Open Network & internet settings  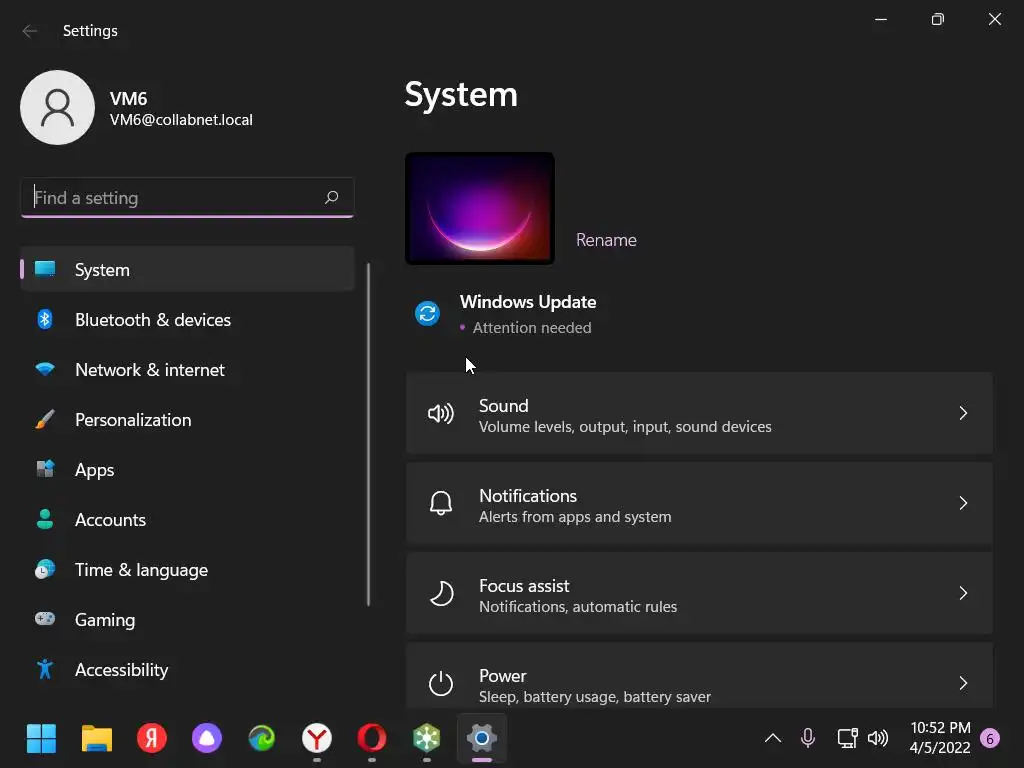pyautogui.click(x=187, y=370)
